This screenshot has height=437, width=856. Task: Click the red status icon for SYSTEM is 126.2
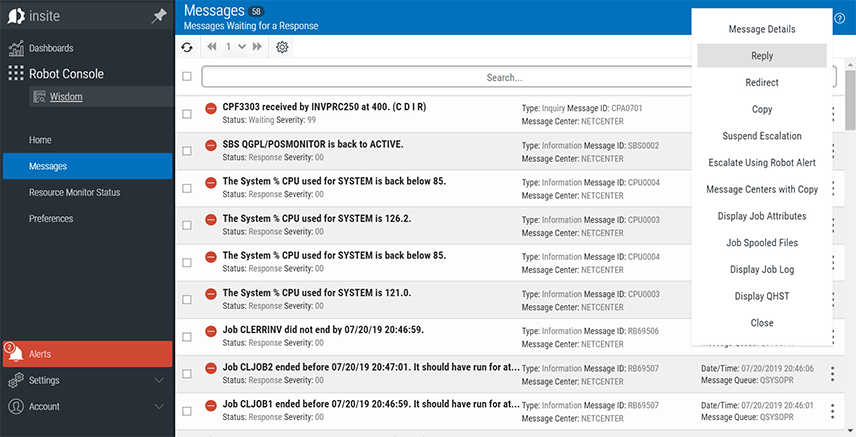click(x=211, y=220)
